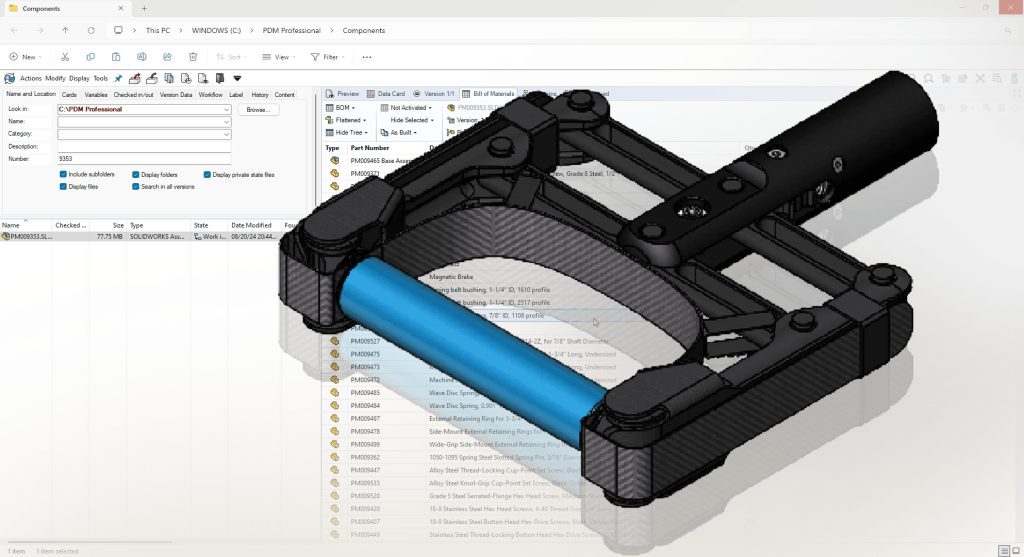Open the Display menu

79,78
